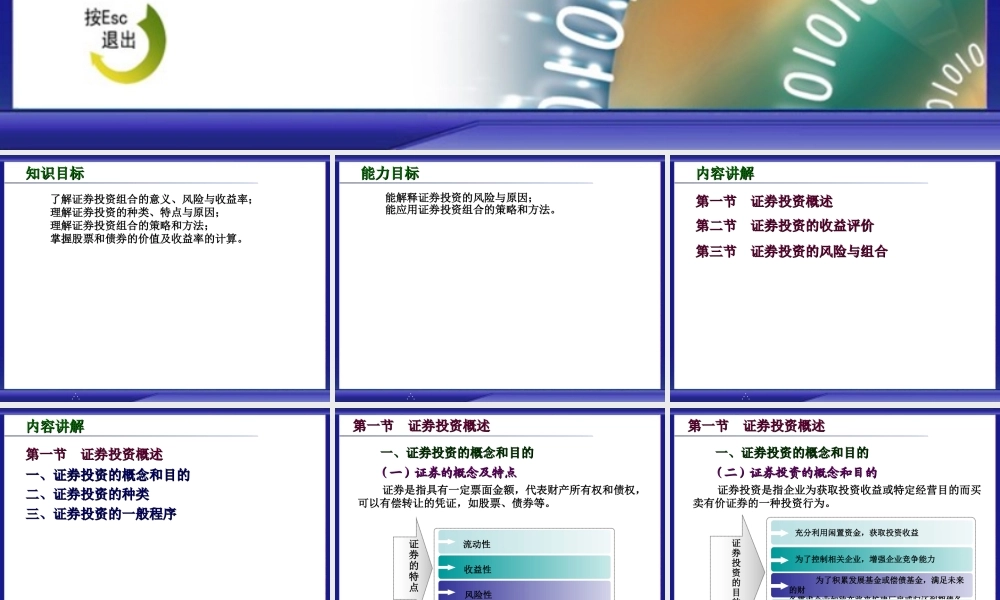Select 二、证券投资的种类 entry

86,494
